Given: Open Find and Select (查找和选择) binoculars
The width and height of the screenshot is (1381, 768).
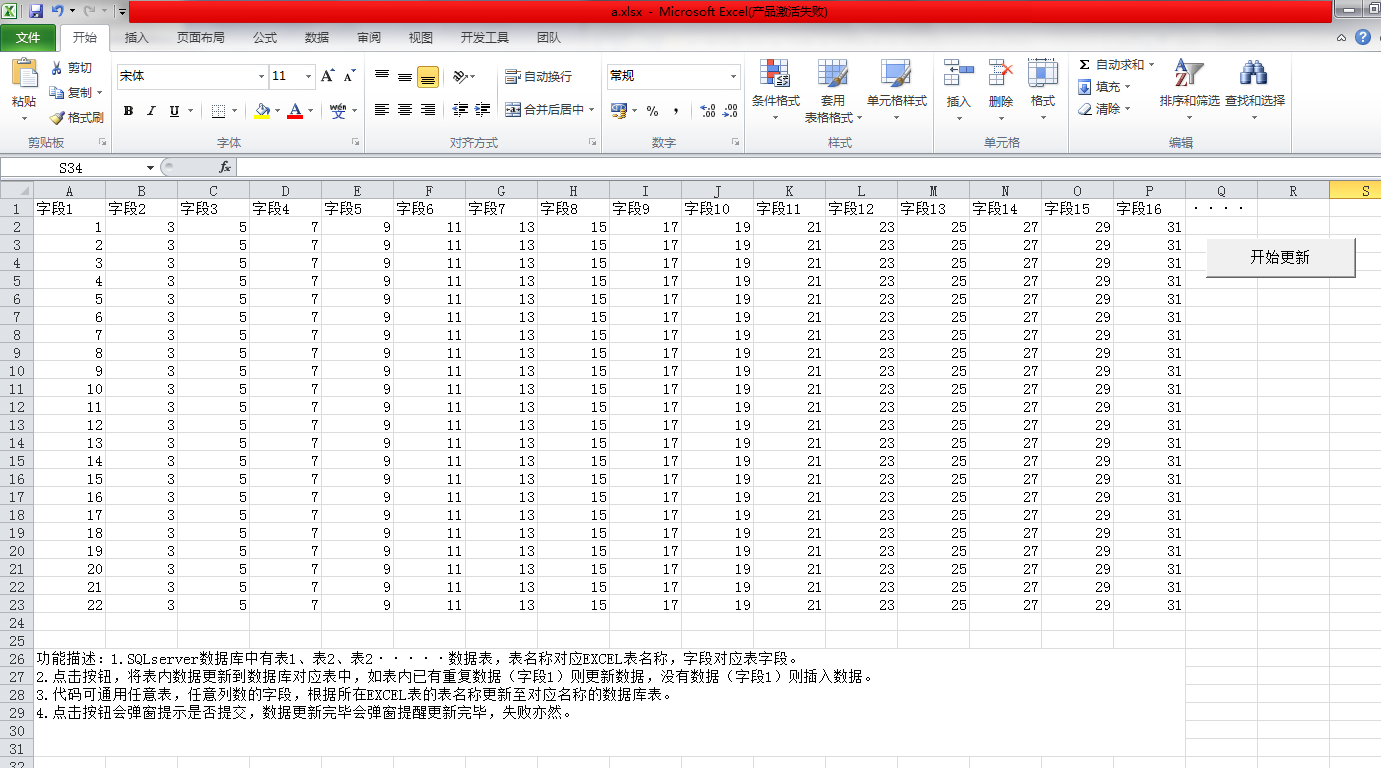Looking at the screenshot, I should click(x=1254, y=83).
